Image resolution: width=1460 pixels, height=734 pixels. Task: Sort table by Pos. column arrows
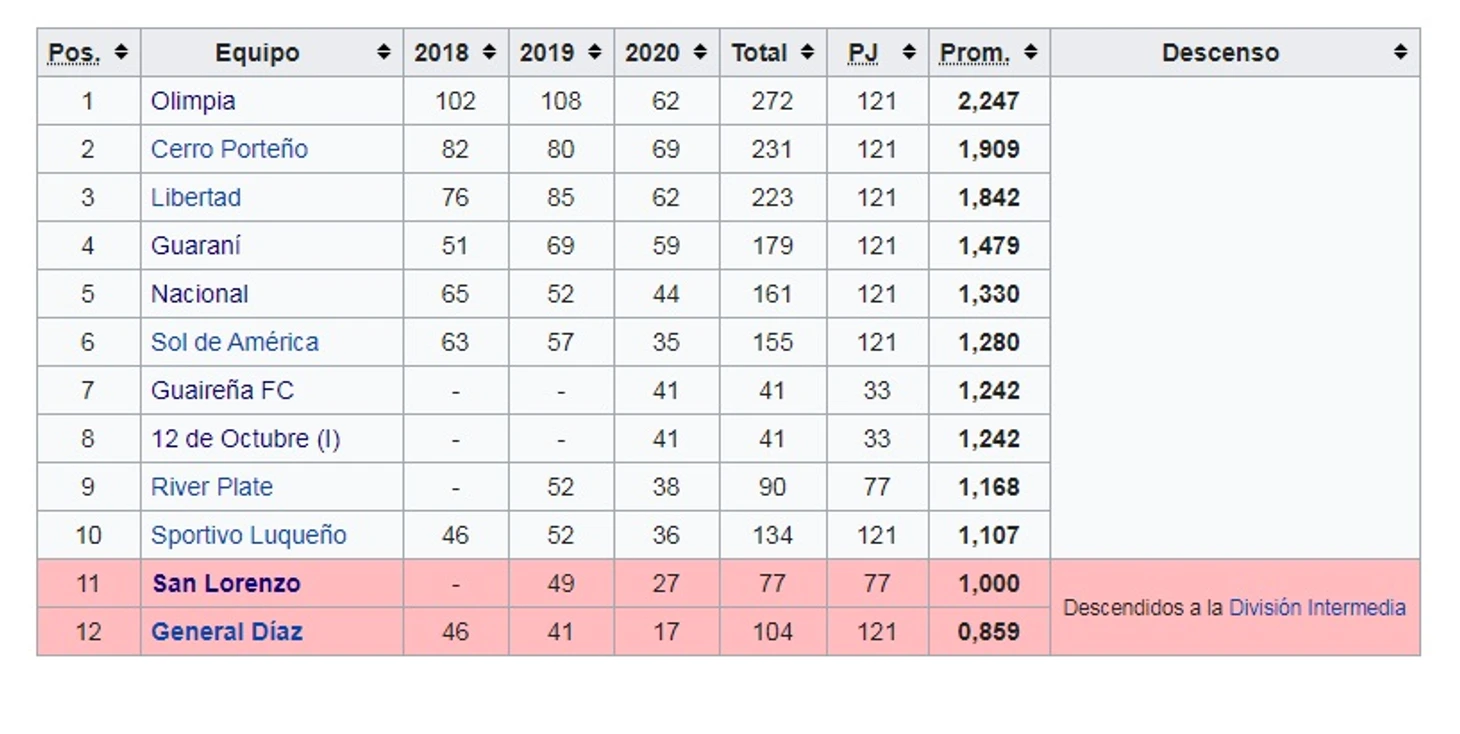(121, 53)
